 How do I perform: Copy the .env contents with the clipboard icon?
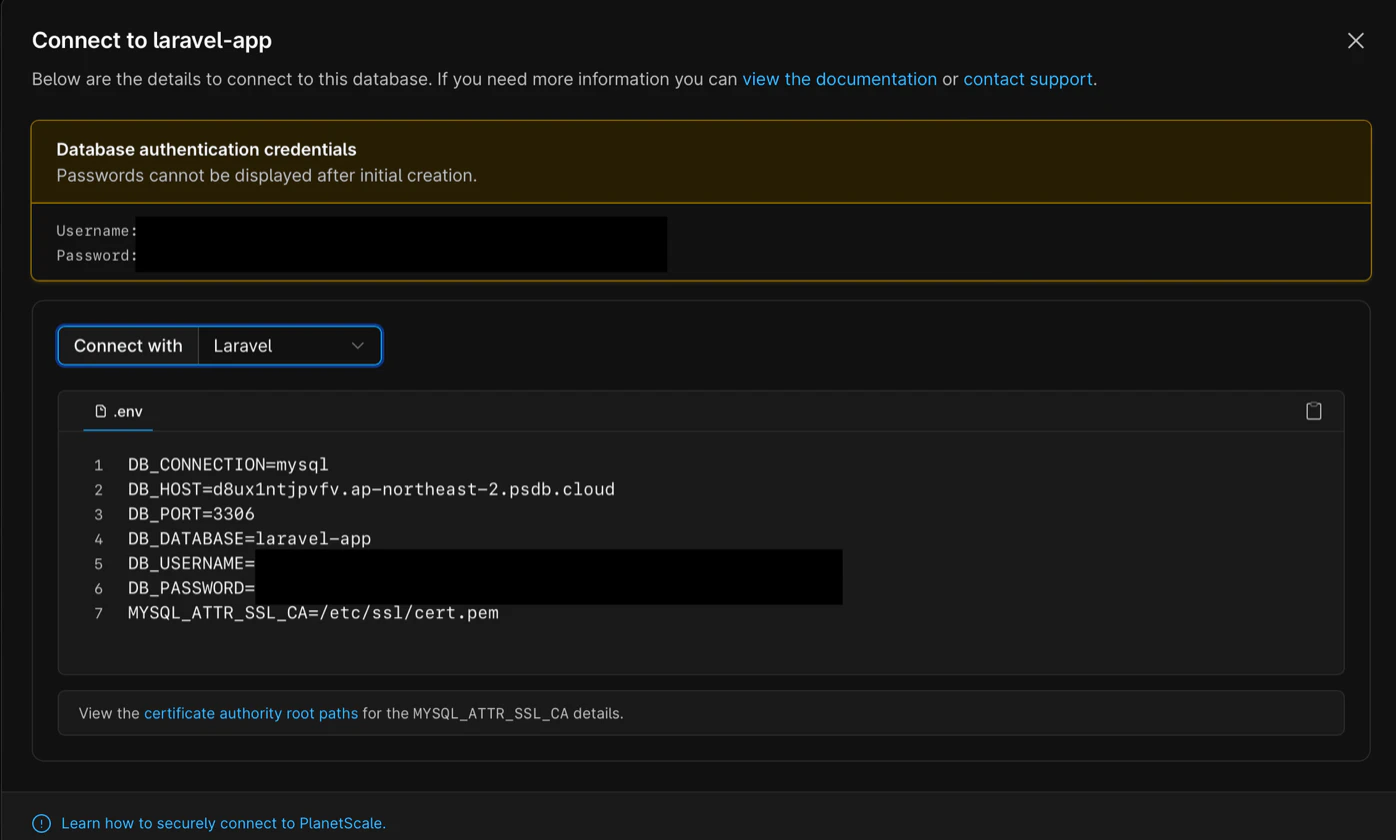1314,411
